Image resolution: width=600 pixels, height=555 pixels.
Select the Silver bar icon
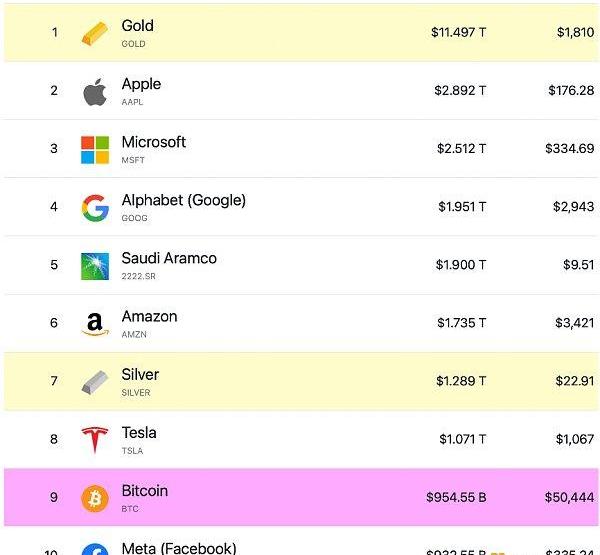tap(95, 382)
